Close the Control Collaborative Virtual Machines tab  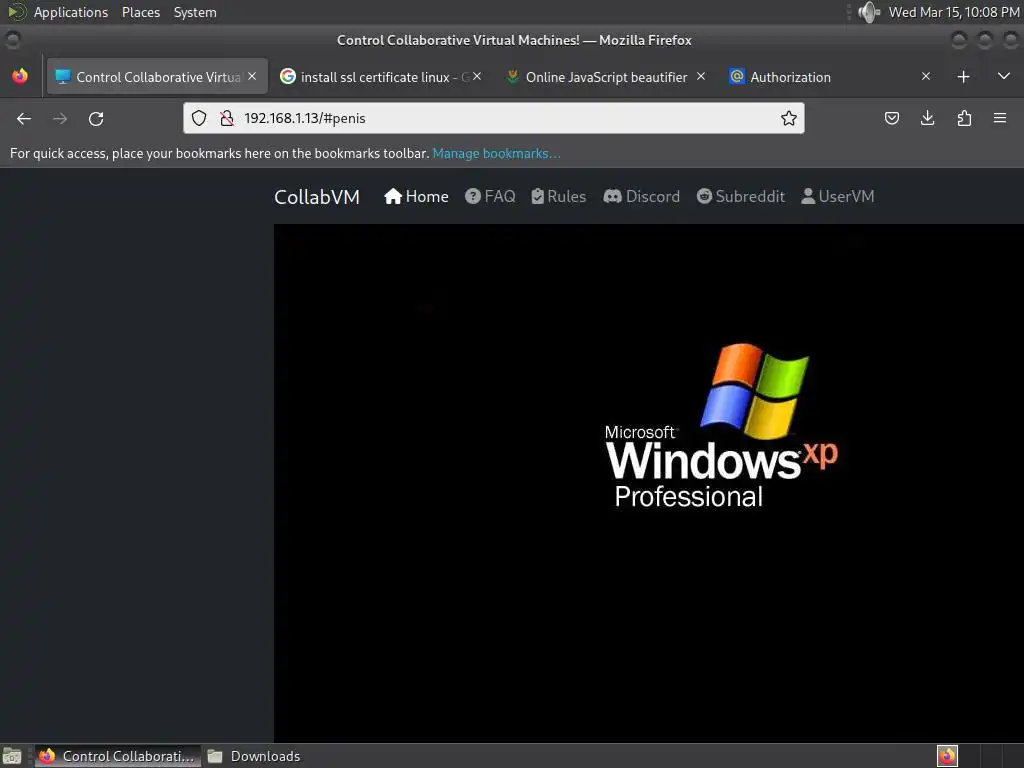tap(252, 76)
